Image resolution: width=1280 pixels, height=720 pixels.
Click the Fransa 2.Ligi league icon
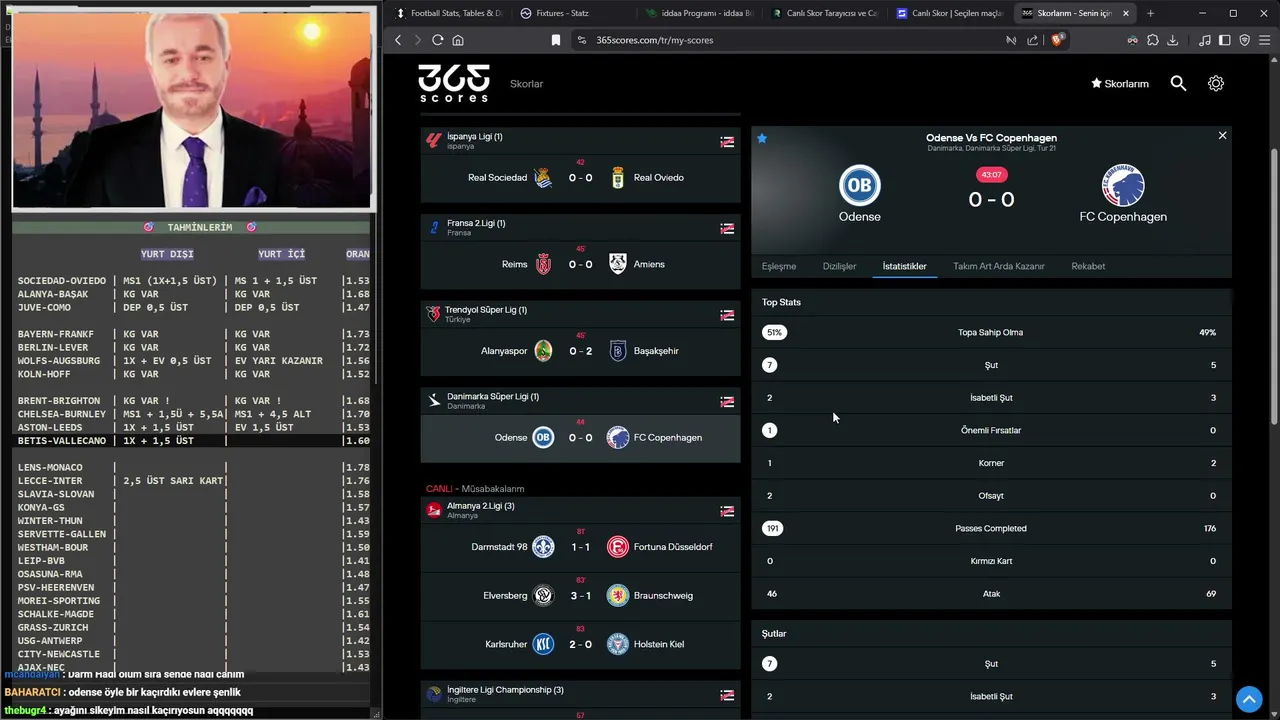tap(434, 228)
